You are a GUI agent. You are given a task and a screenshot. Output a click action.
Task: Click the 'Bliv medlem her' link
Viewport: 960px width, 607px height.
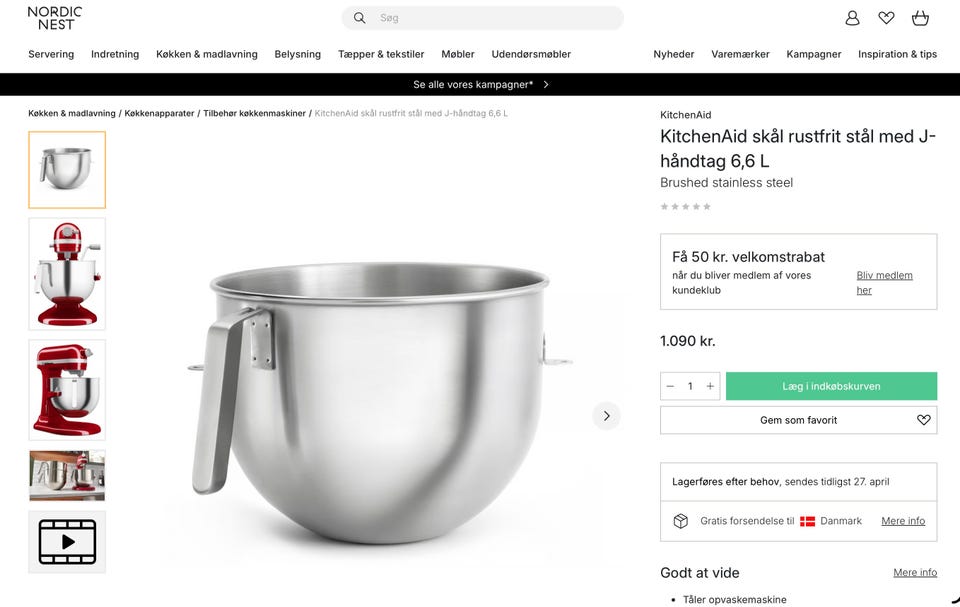(x=884, y=283)
